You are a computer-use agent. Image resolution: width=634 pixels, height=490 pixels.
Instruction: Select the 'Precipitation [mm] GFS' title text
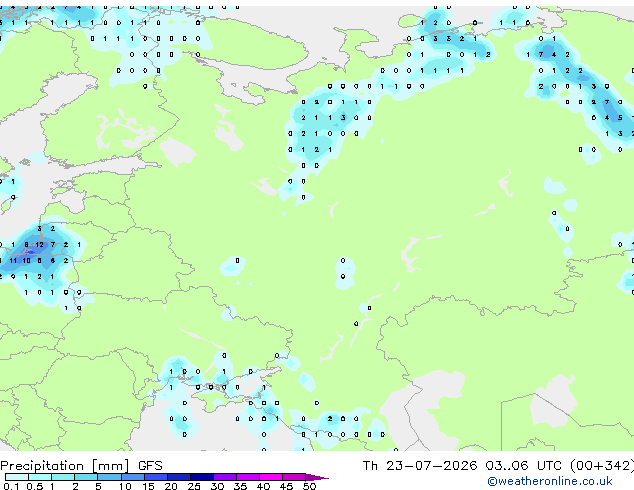81,466
